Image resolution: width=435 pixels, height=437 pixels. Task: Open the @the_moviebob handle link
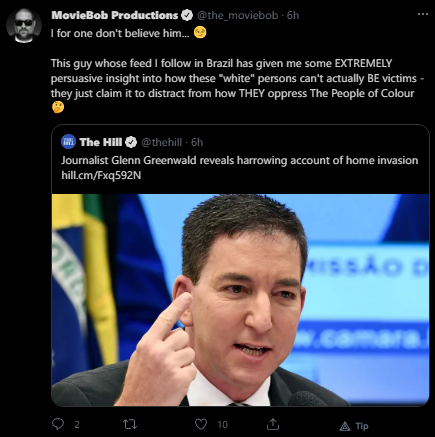pyautogui.click(x=237, y=15)
